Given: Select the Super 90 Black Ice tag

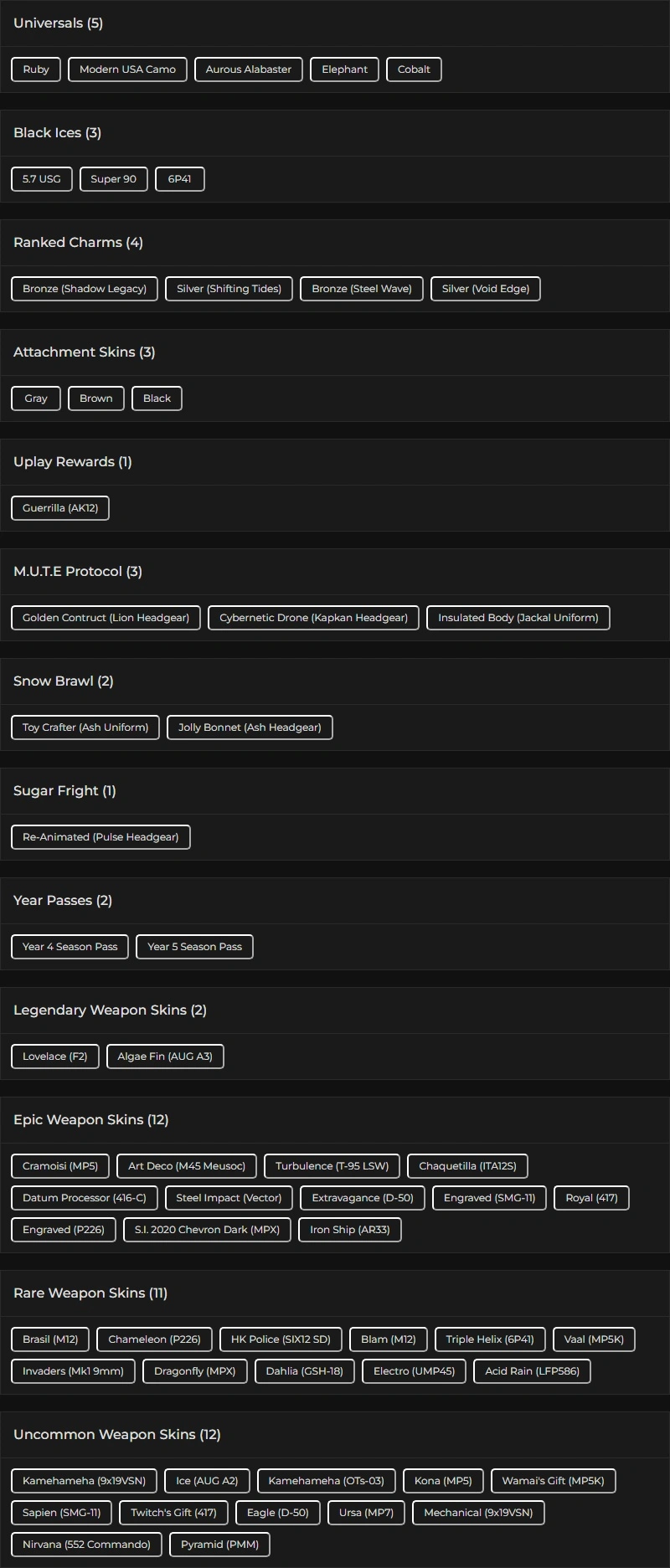Looking at the screenshot, I should click(x=113, y=179).
